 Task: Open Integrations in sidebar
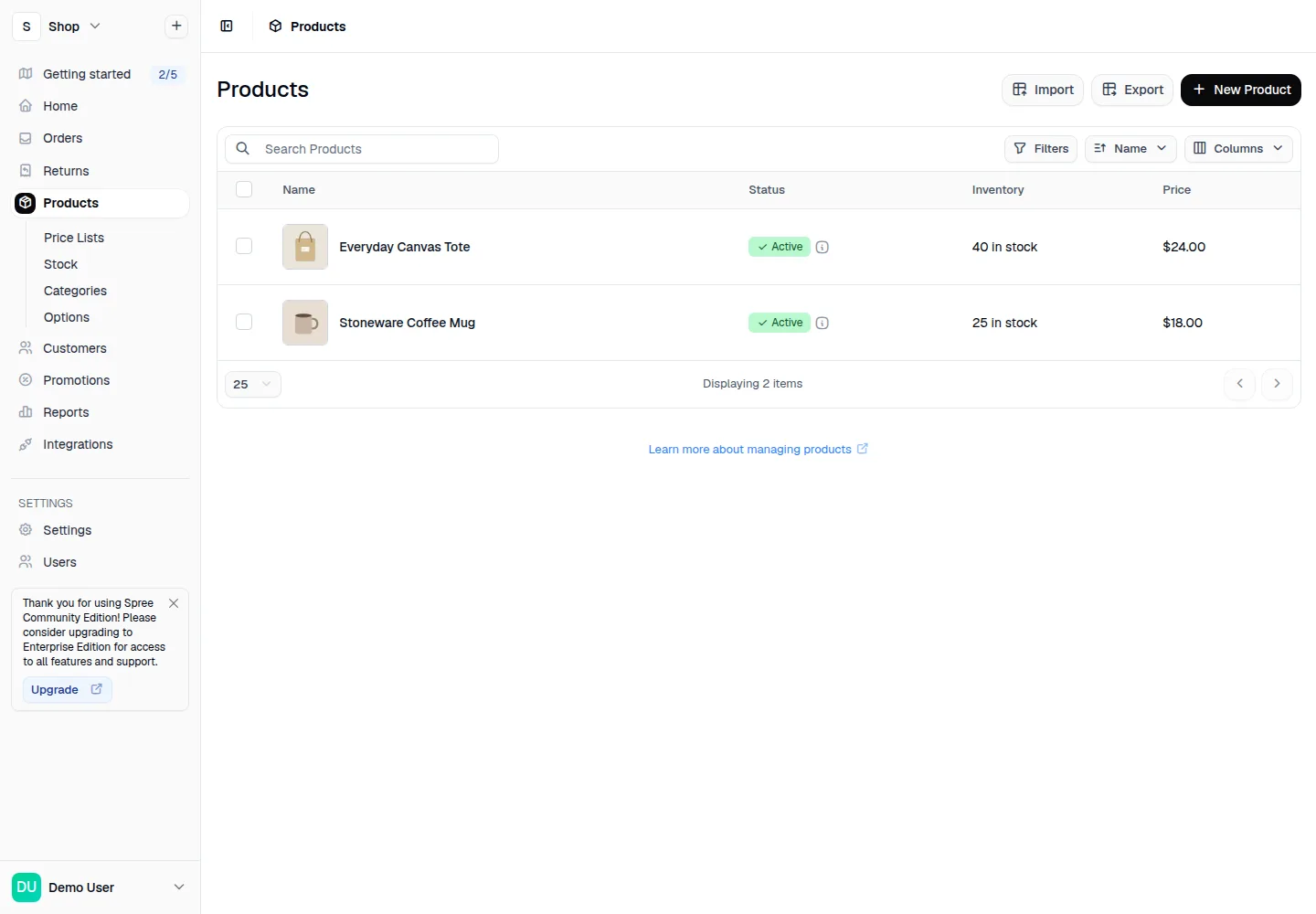tap(101, 444)
